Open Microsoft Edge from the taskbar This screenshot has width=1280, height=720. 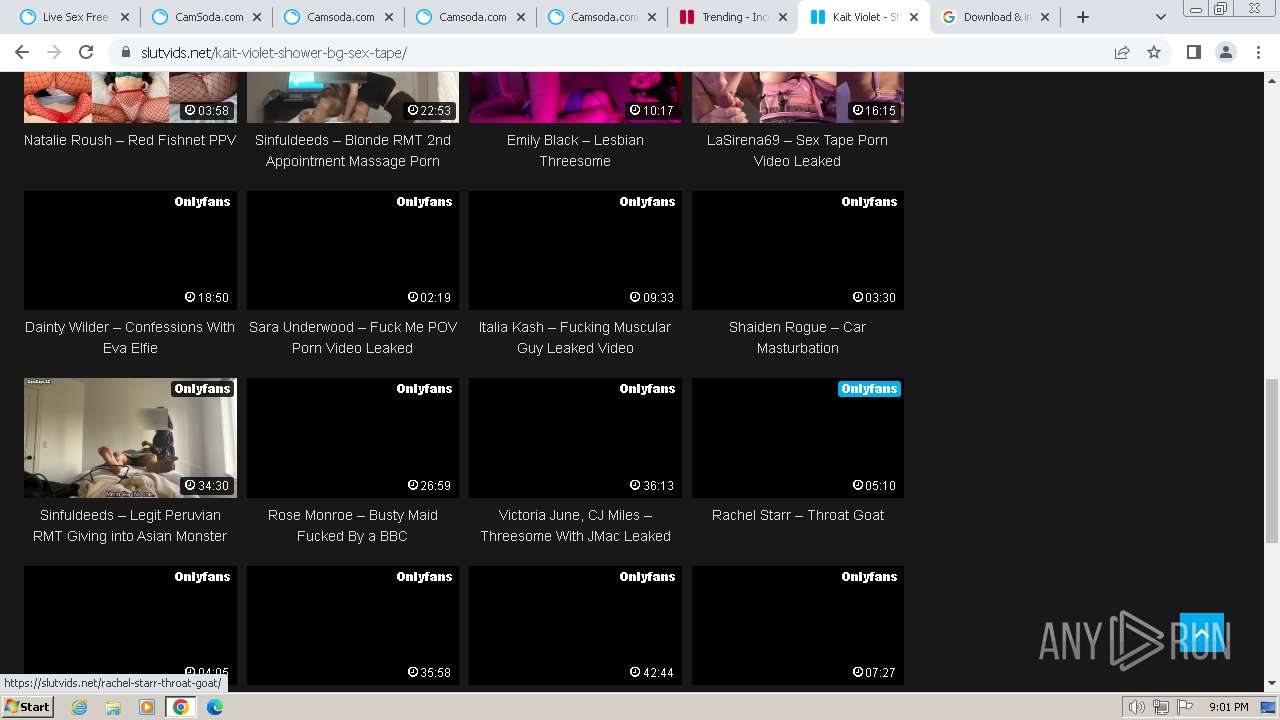(x=215, y=707)
